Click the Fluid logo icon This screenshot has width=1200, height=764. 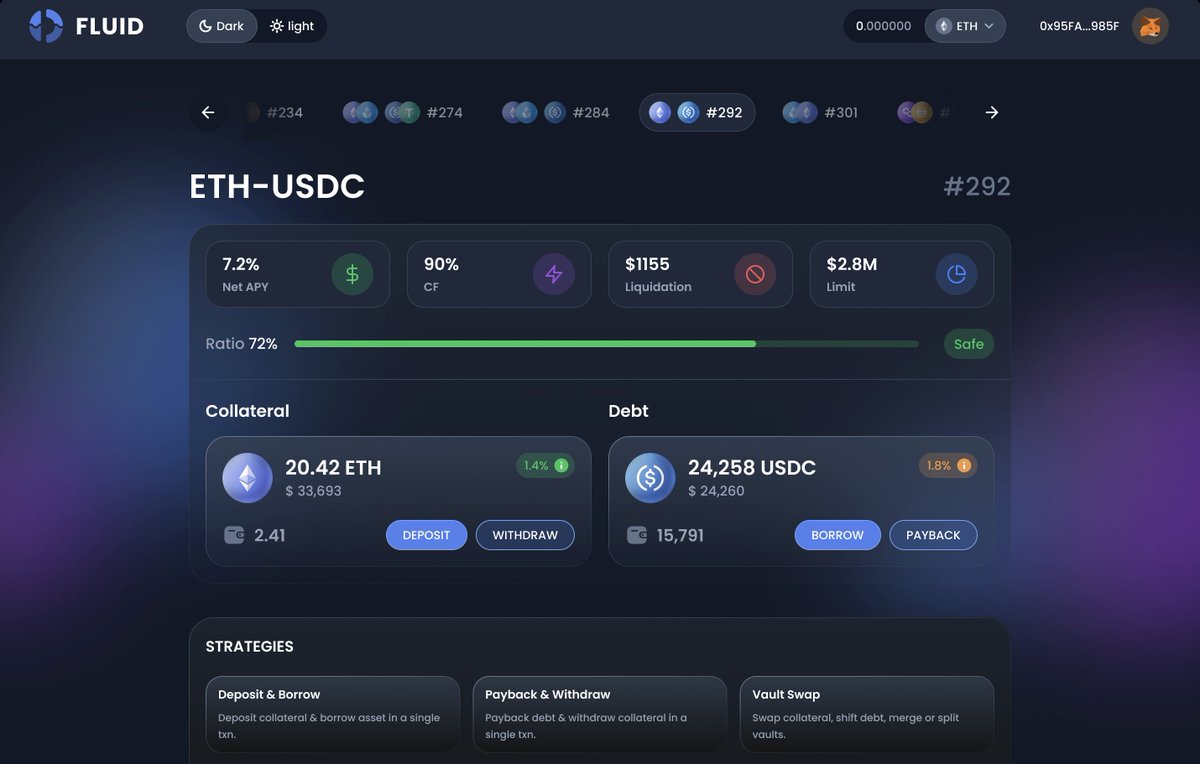46,26
